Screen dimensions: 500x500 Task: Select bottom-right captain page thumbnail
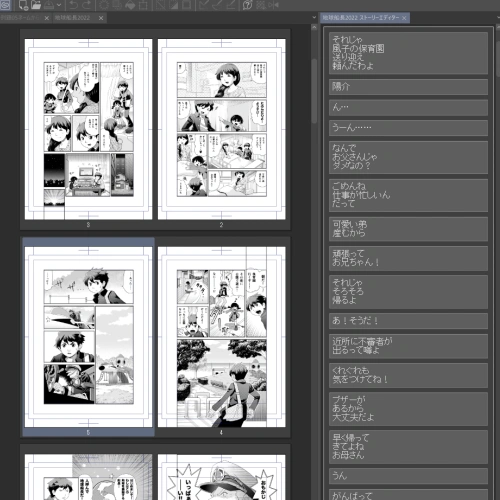click(x=221, y=477)
